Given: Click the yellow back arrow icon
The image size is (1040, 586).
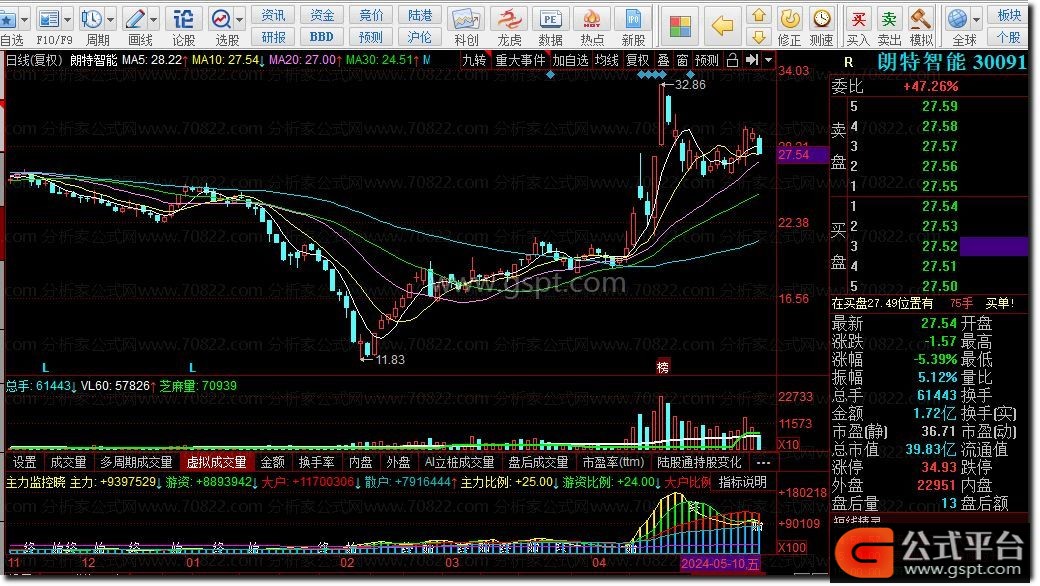Looking at the screenshot, I should tap(722, 27).
